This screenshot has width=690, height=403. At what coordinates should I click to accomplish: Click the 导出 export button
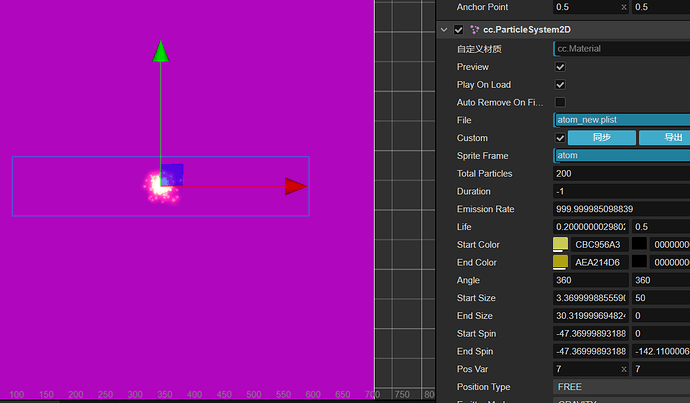click(x=664, y=138)
